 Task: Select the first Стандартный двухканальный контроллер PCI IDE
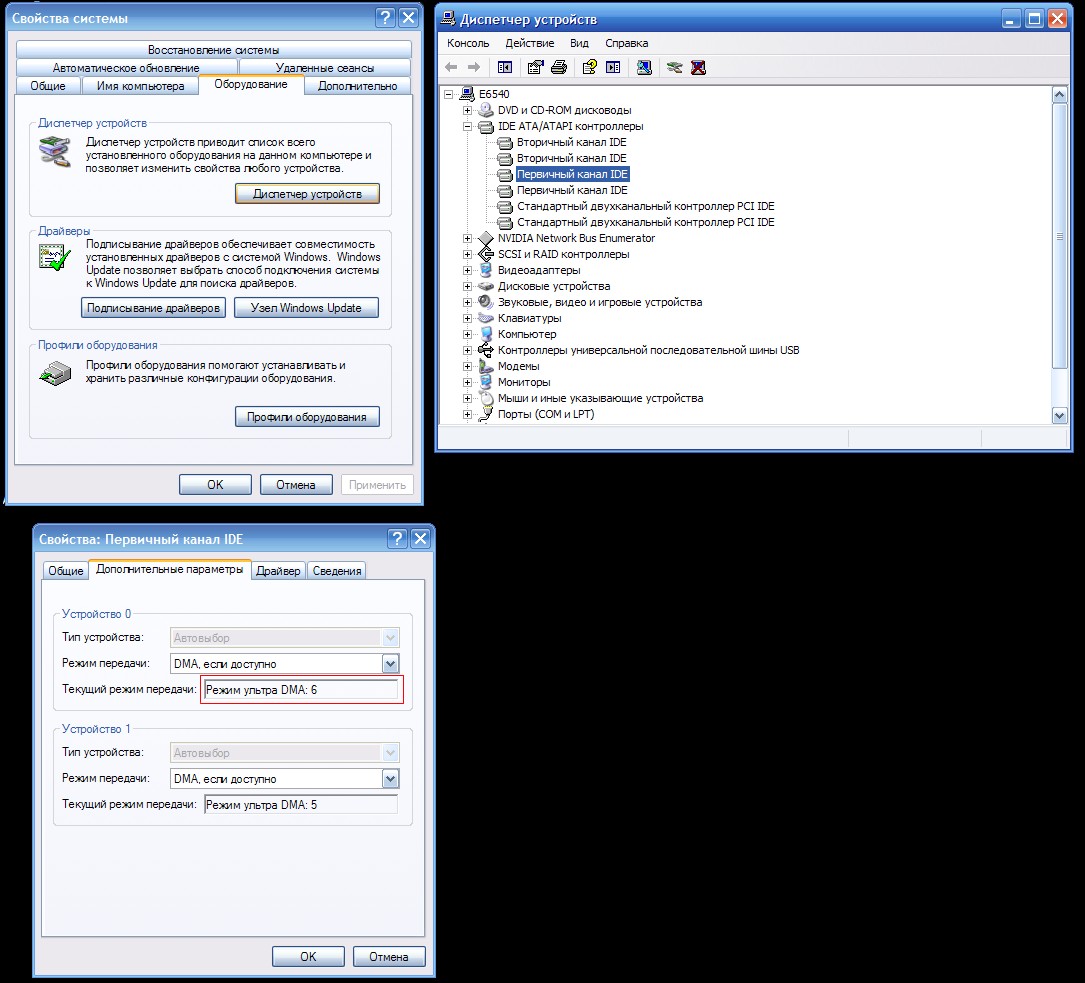pos(646,206)
